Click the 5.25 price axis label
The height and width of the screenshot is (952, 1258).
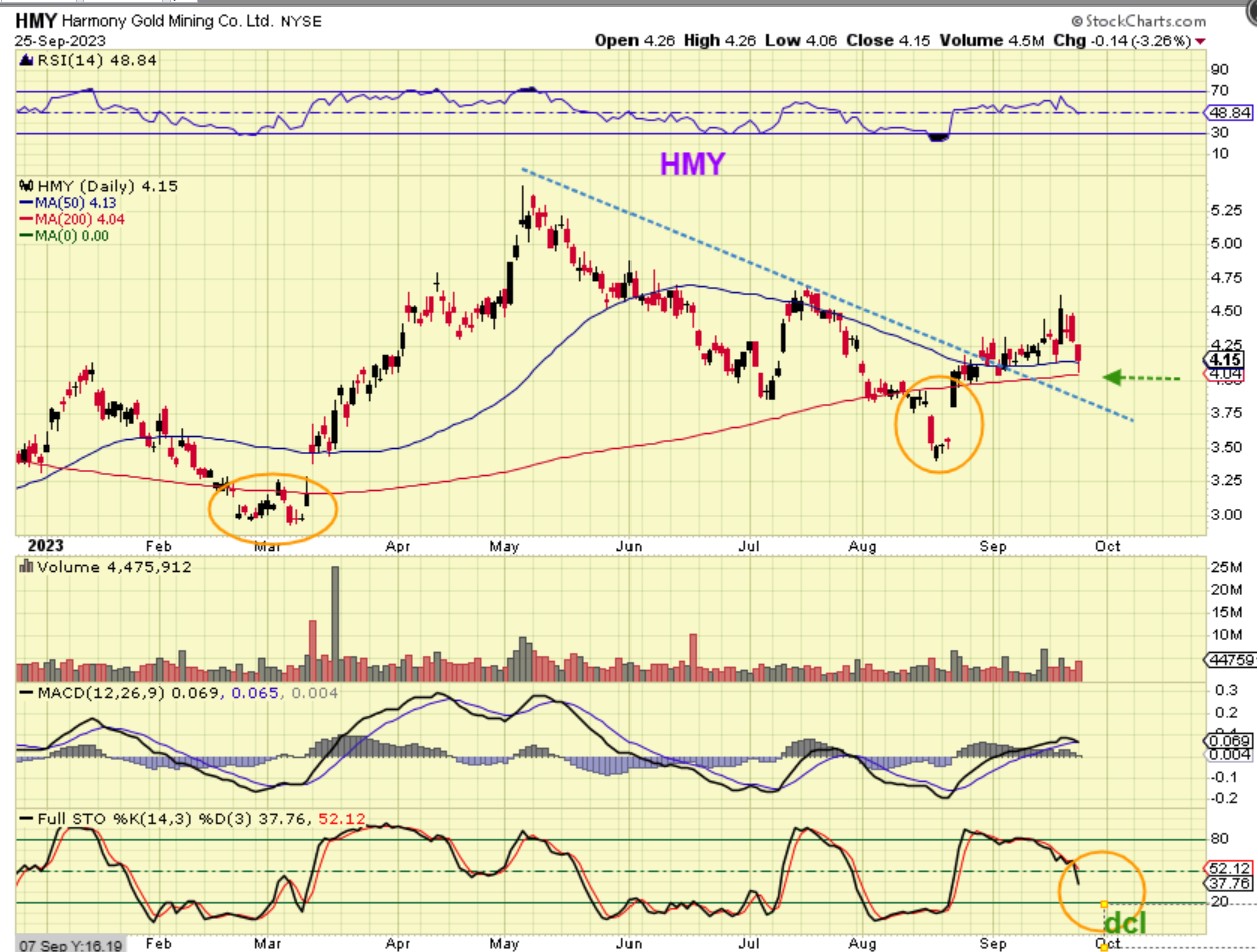[x=1226, y=211]
